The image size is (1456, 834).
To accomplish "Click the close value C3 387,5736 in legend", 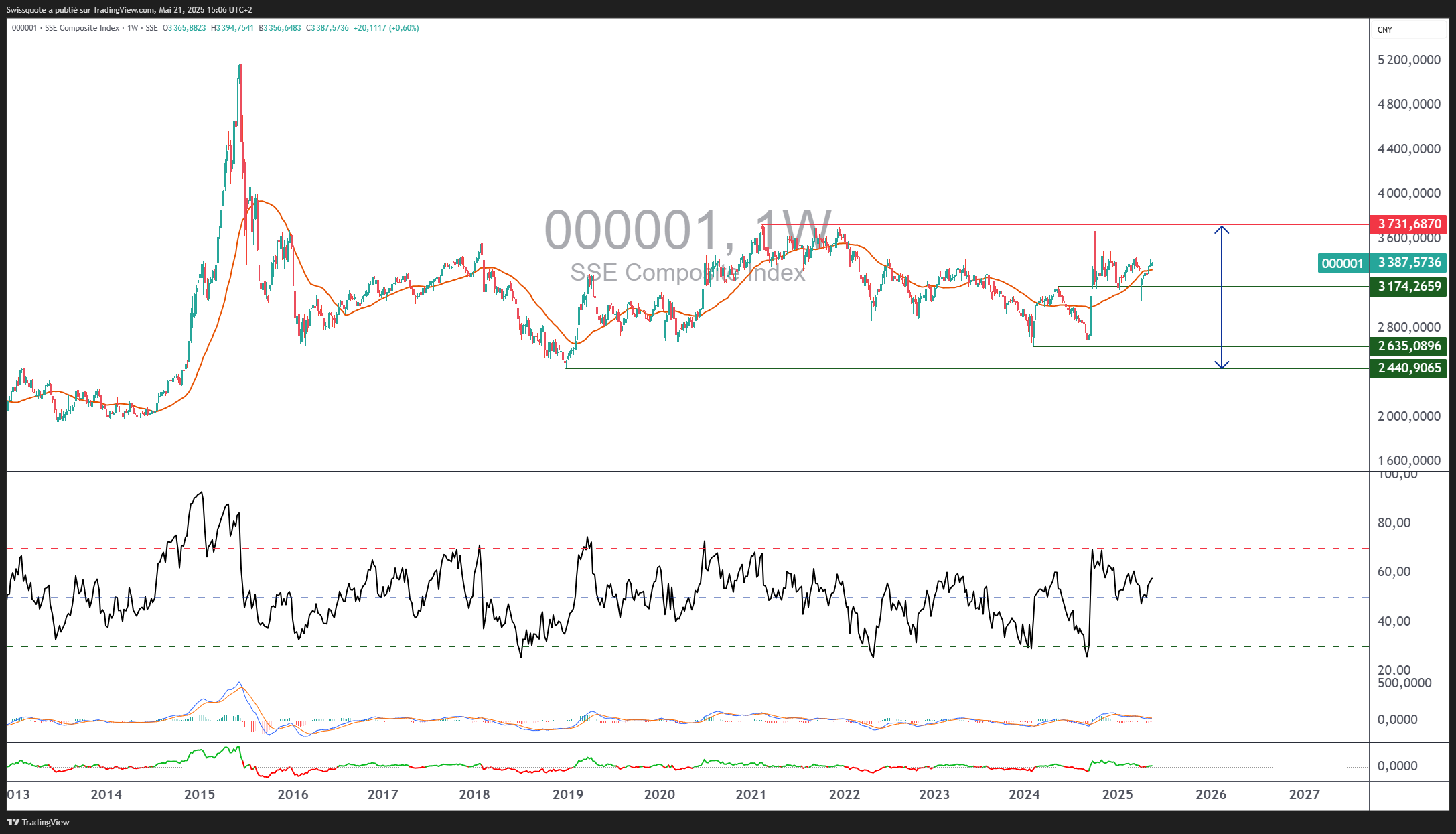I will pyautogui.click(x=327, y=28).
